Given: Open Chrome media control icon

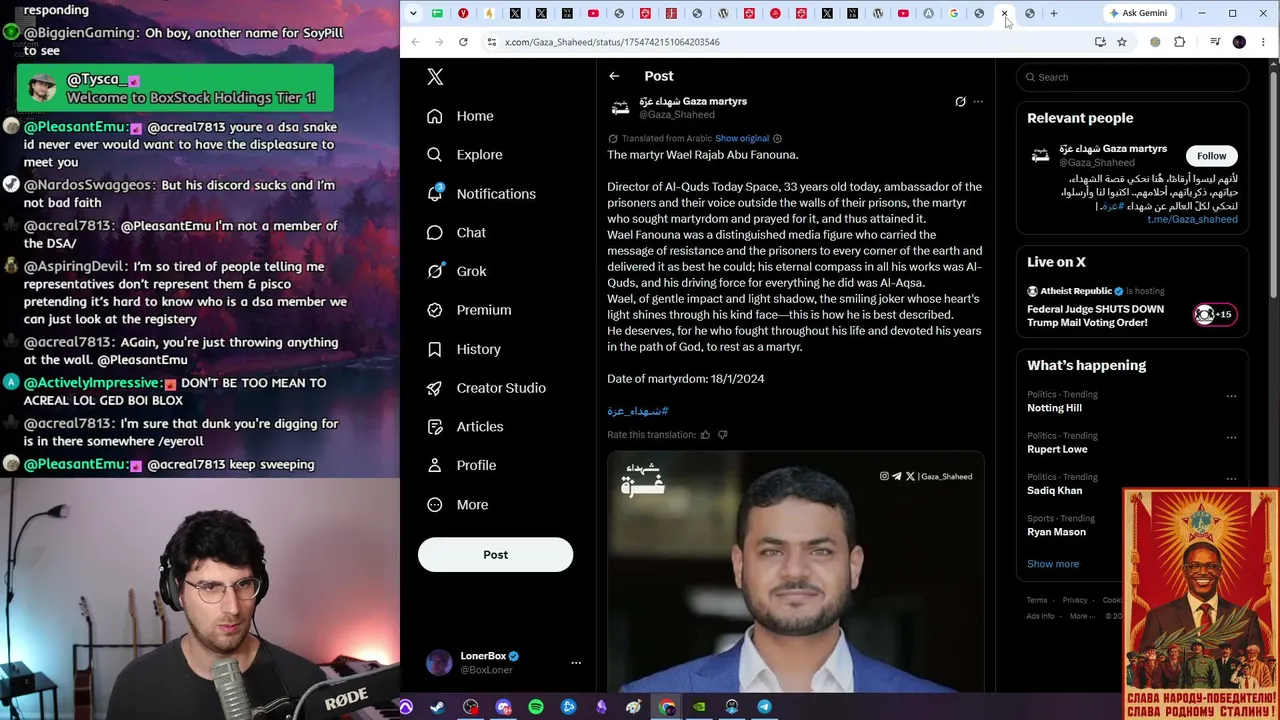Looking at the screenshot, I should click(1215, 42).
